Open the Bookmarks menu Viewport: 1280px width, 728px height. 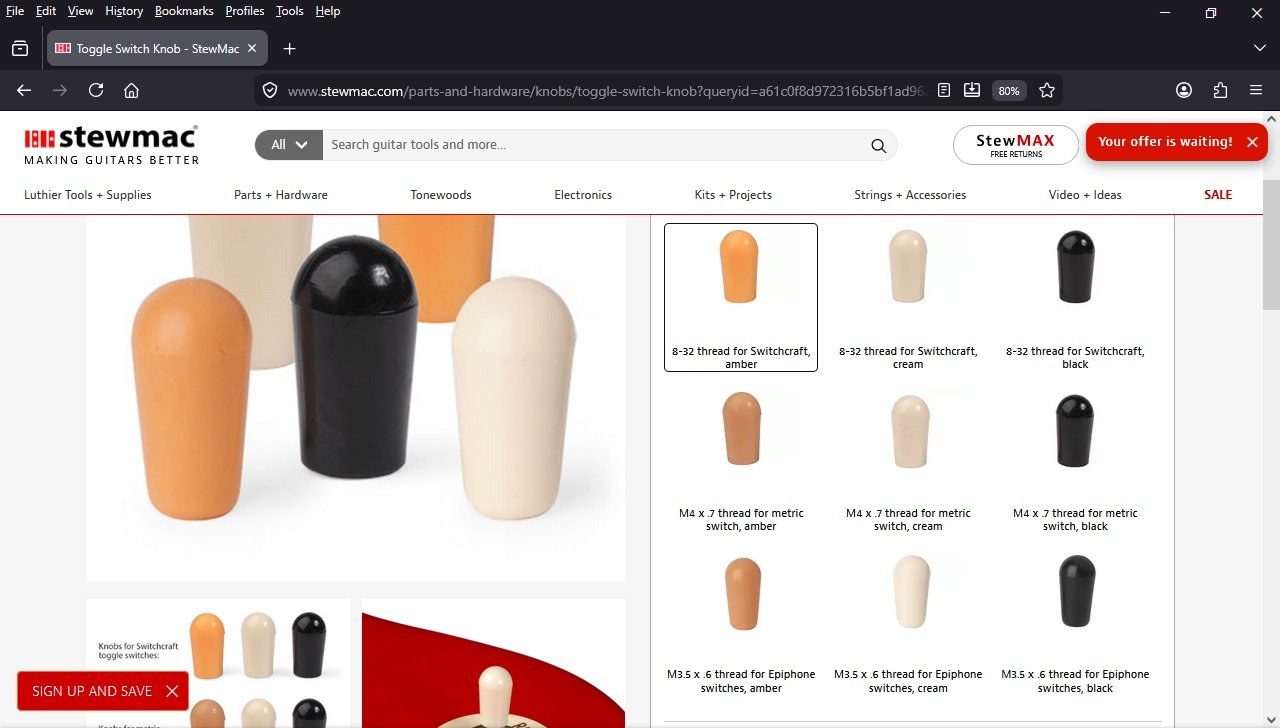click(x=184, y=11)
